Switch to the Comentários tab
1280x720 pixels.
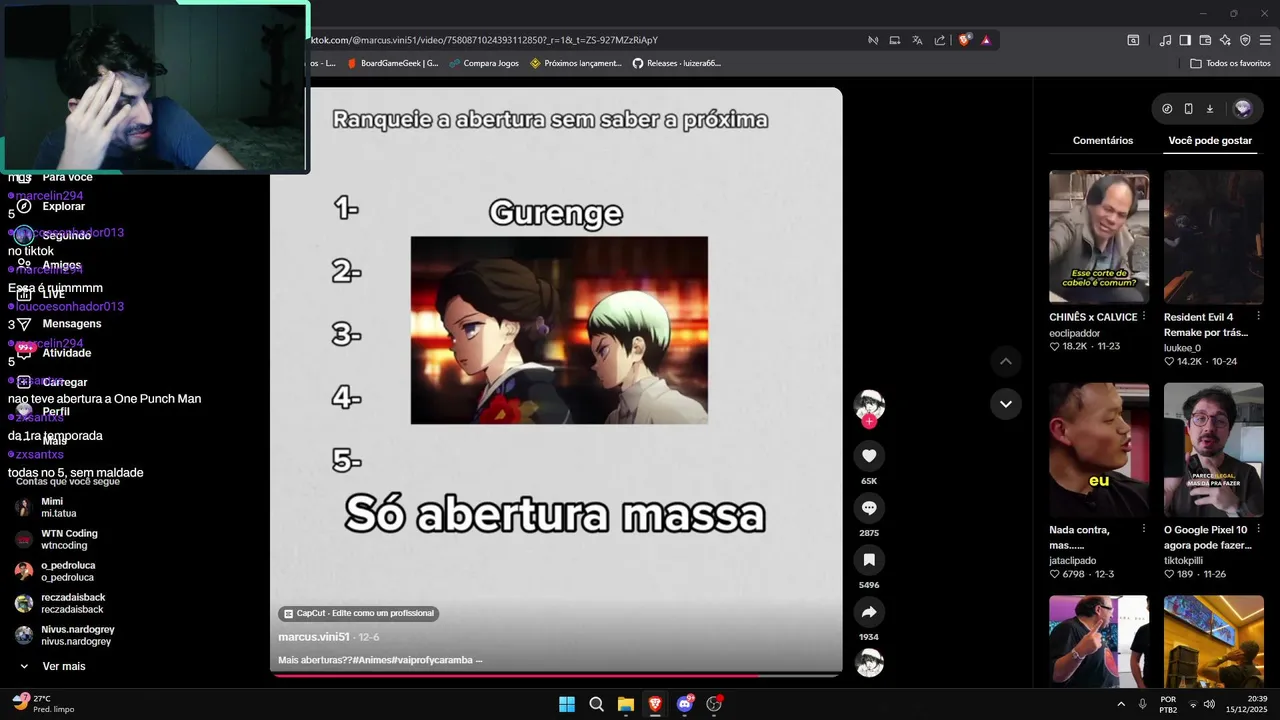(1103, 141)
